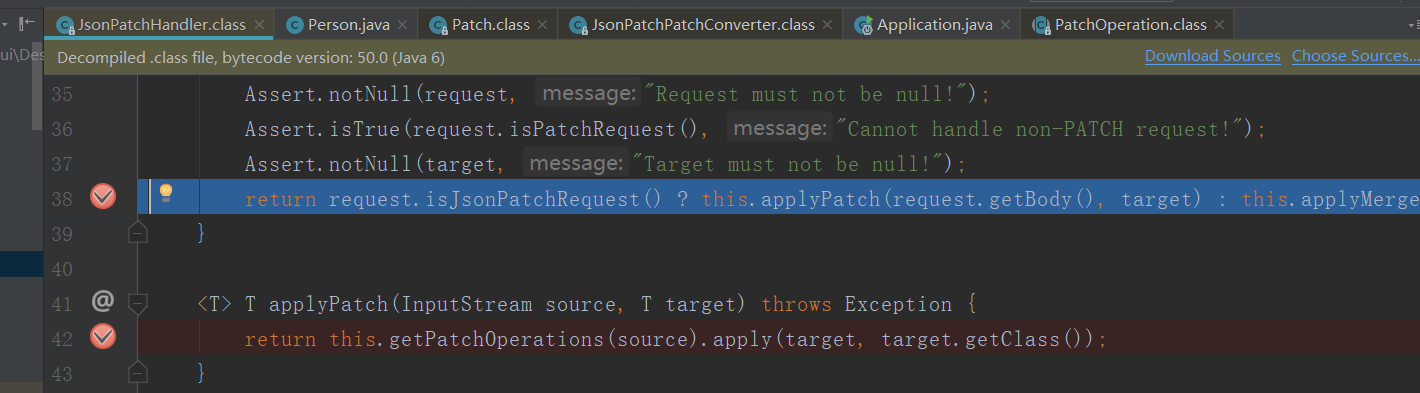This screenshot has height=393, width=1420.
Task: Switch to PatchOperation.class tab
Action: (1126, 25)
